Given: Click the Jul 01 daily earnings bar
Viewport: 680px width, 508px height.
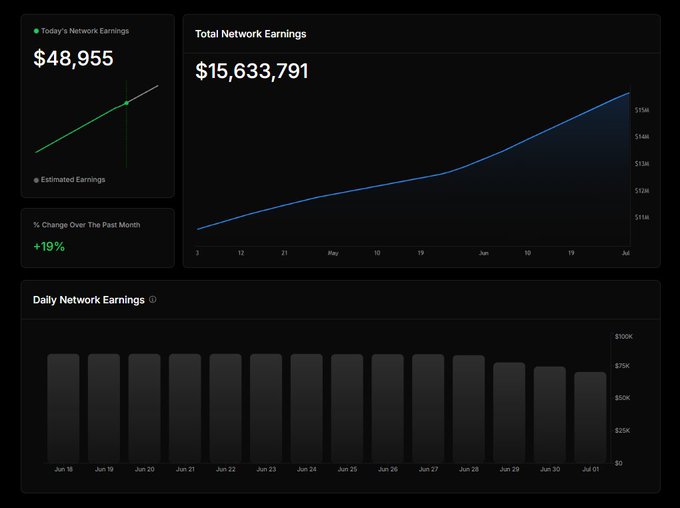Looking at the screenshot, I should click(590, 416).
